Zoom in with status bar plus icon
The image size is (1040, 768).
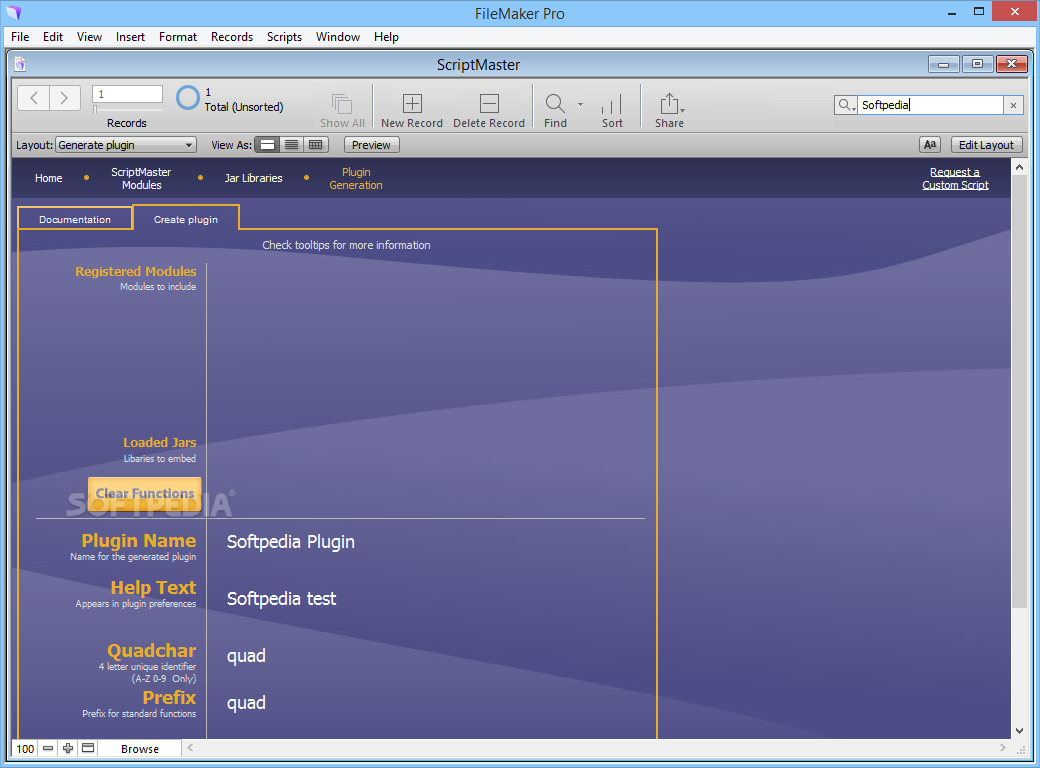68,748
